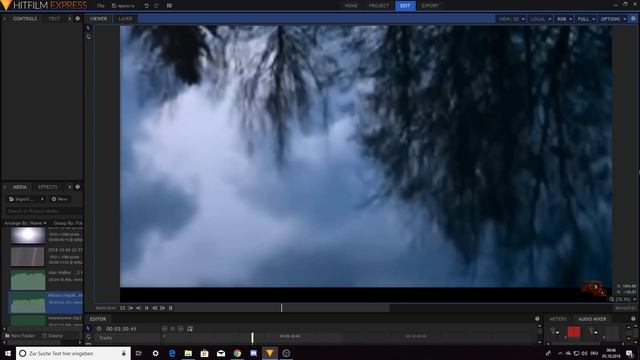640x360 pixels.
Task: Open CONTROLS panel options circle icon
Action: pos(78,18)
